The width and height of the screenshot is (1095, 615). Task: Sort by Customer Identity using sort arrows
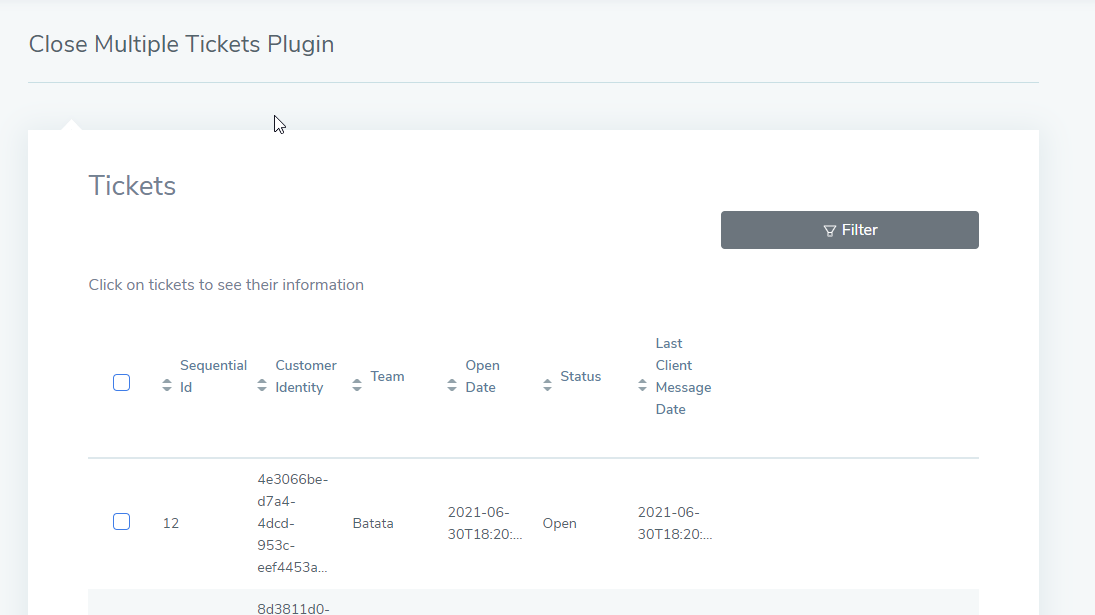[x=262, y=385]
